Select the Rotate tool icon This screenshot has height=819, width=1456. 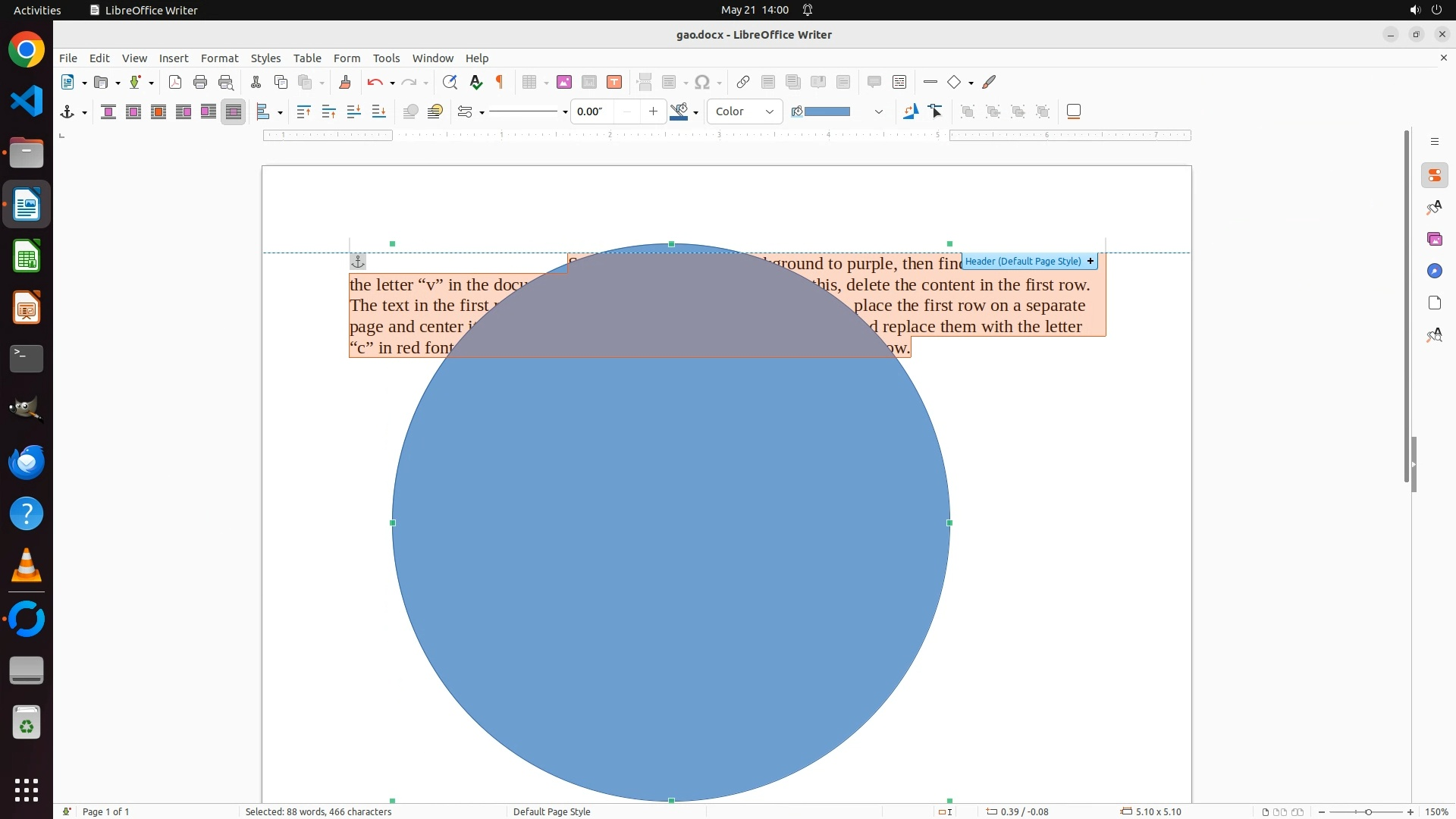coord(911,111)
